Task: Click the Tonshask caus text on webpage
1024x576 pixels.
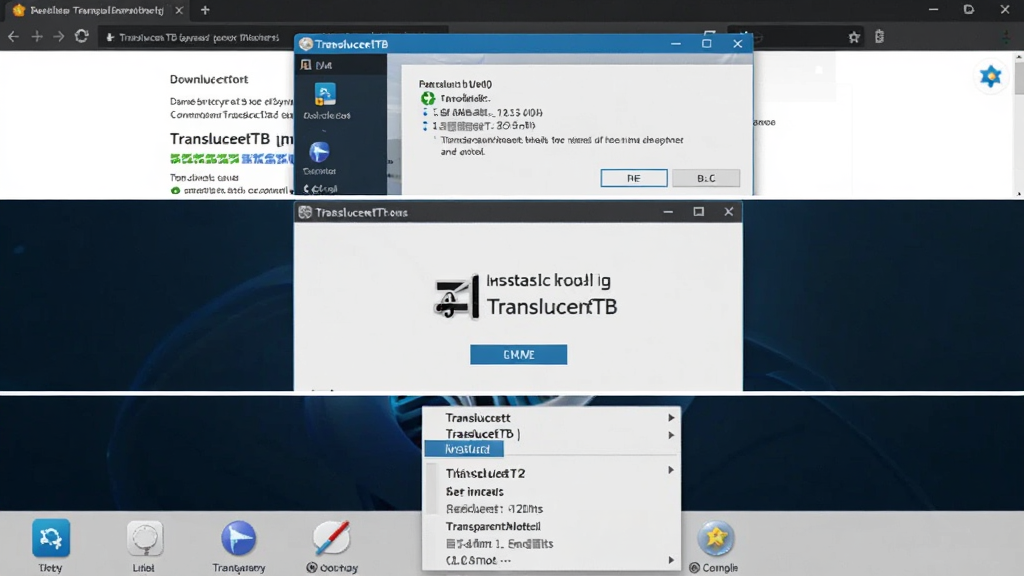Action: (204, 177)
